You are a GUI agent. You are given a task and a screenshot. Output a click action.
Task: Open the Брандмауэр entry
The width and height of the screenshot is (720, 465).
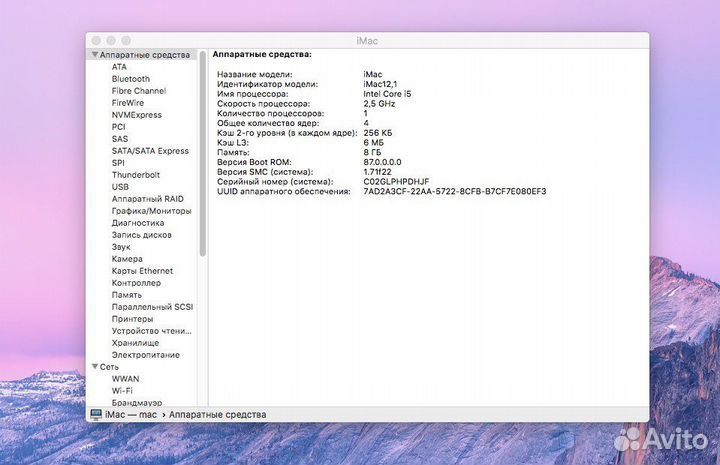point(137,403)
